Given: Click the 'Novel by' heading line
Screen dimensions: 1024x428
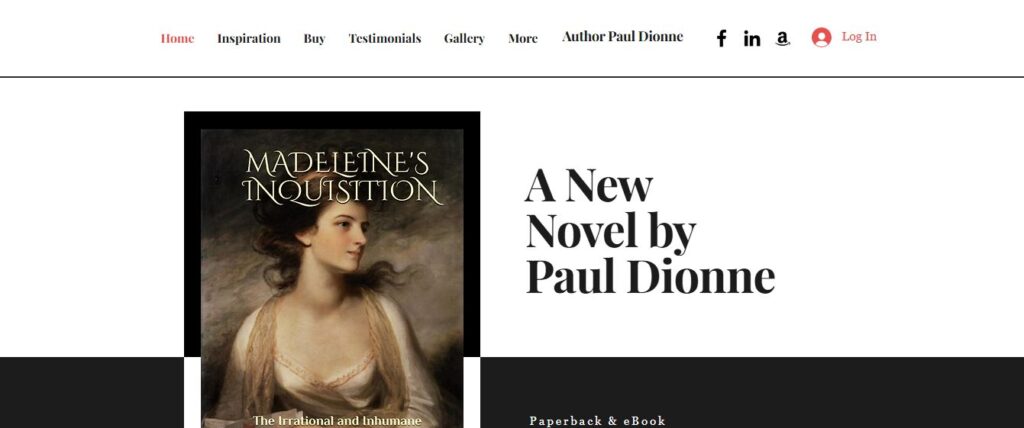Looking at the screenshot, I should point(611,232).
